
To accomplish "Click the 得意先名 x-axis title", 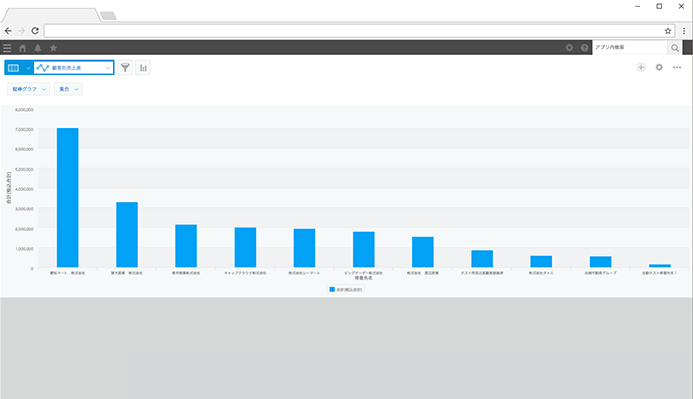I will pyautogui.click(x=363, y=278).
